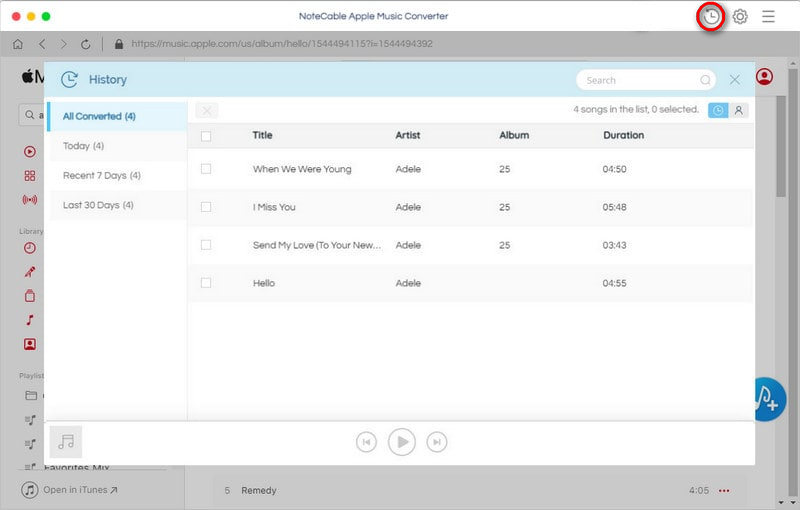The width and height of the screenshot is (800, 510).
Task: Reload the page with refresh icon
Action: click(86, 44)
